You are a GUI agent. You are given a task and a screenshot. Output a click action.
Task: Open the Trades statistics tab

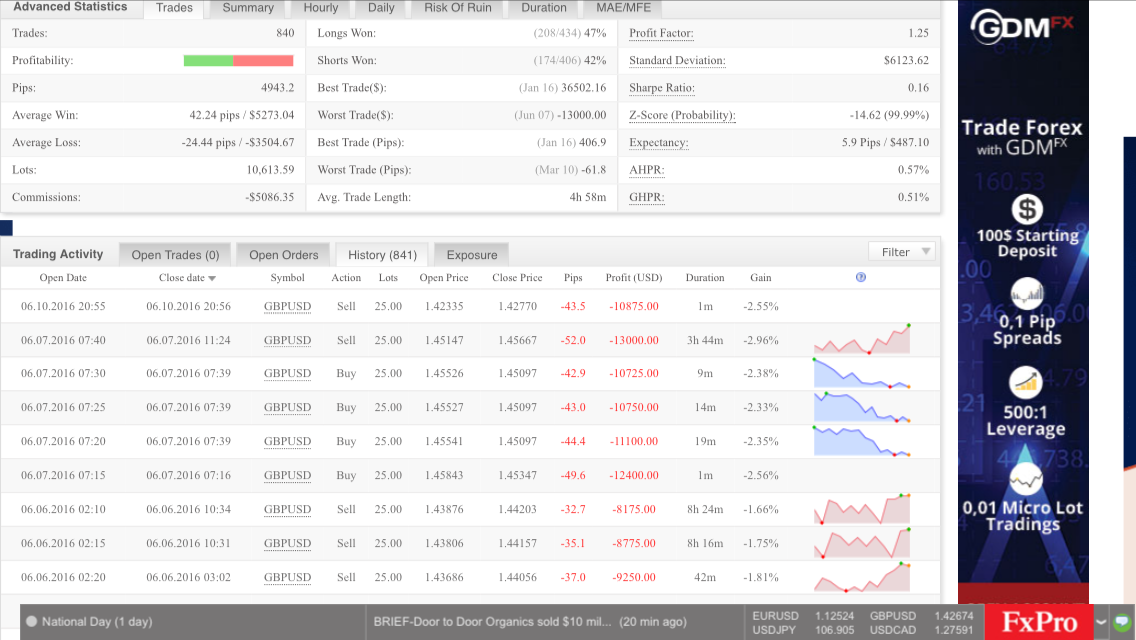(174, 8)
